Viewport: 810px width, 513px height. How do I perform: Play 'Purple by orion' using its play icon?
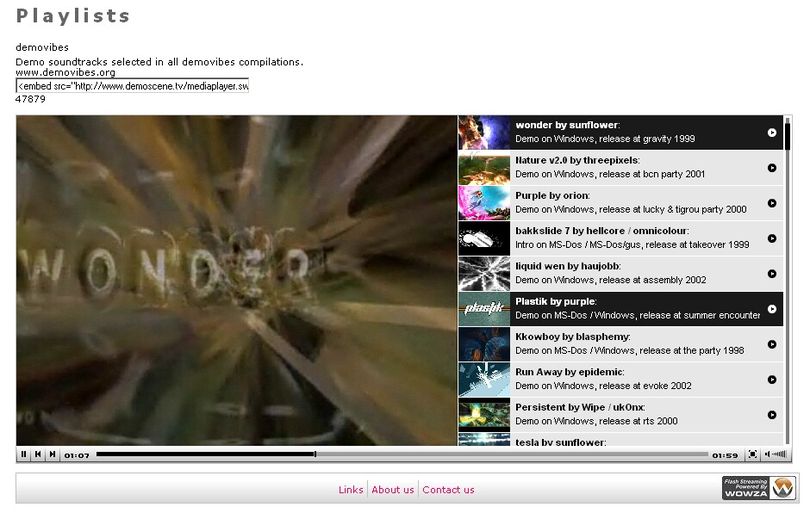tap(772, 203)
